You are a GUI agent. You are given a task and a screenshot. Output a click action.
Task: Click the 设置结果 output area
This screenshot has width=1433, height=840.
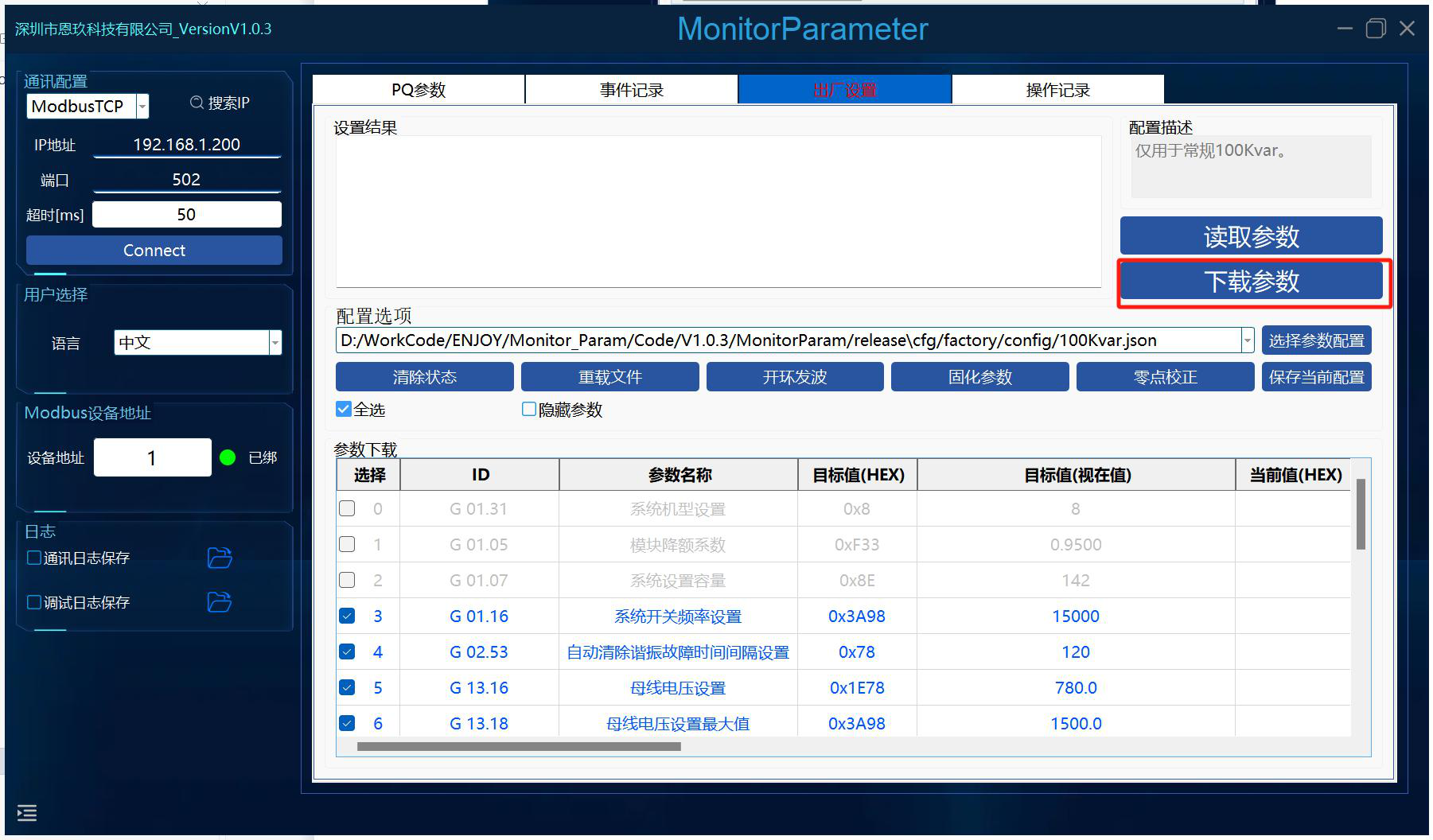tap(718, 212)
